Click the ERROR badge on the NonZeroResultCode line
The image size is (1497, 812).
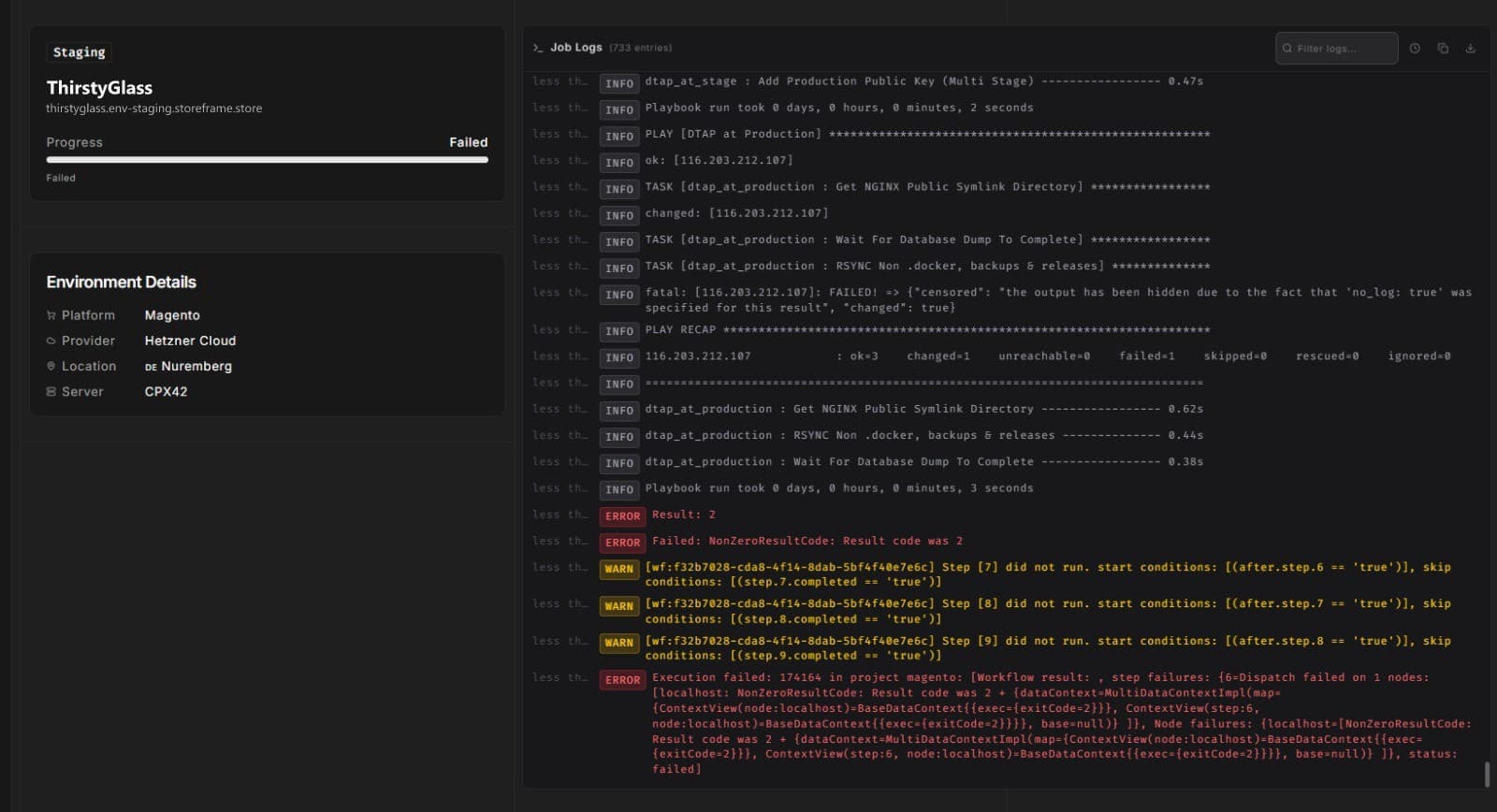(x=622, y=543)
